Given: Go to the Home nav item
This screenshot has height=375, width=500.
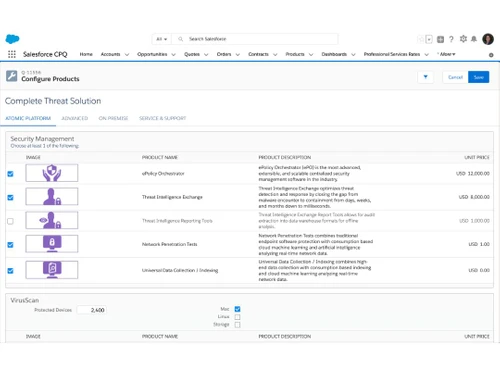Looking at the screenshot, I should pyautogui.click(x=86, y=54).
